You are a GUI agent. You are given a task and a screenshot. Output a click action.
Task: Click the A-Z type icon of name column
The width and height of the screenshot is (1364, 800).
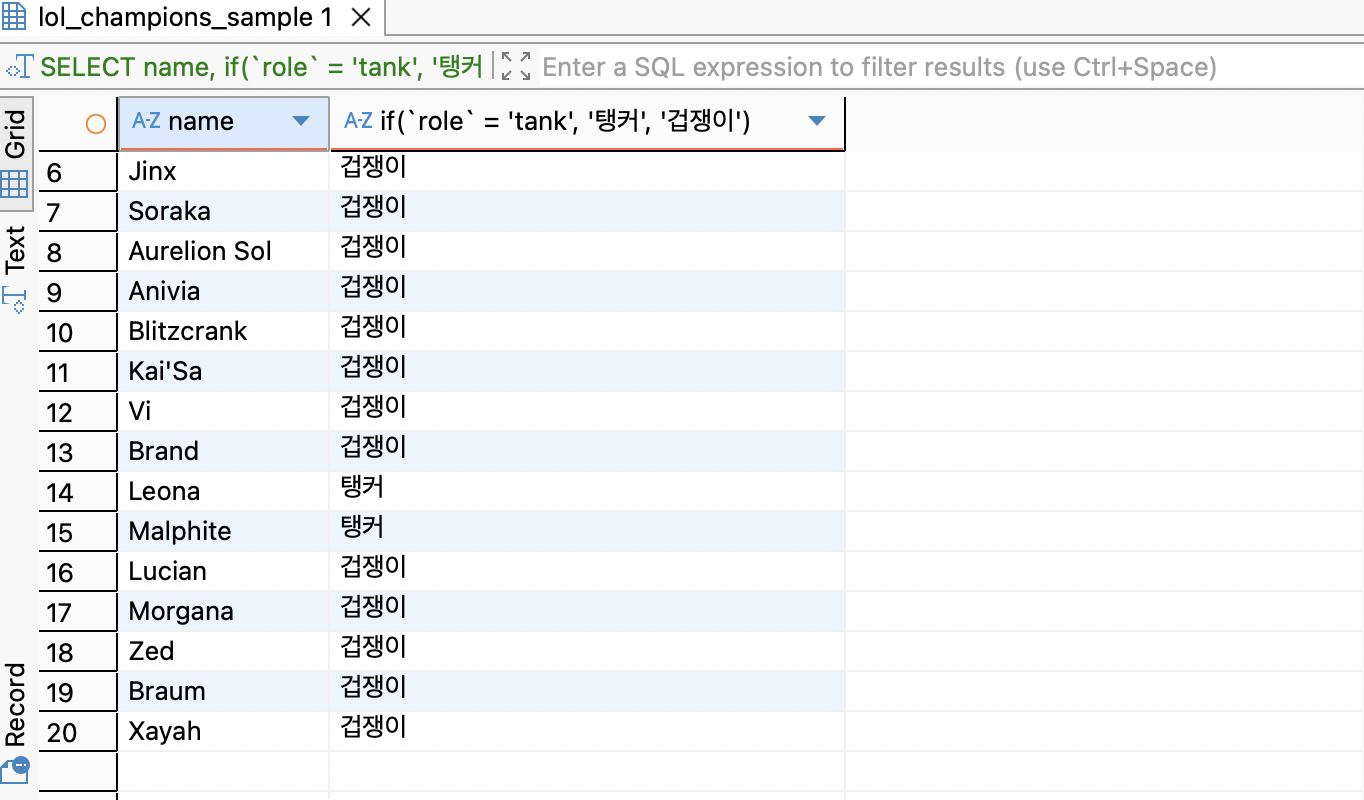(x=146, y=121)
